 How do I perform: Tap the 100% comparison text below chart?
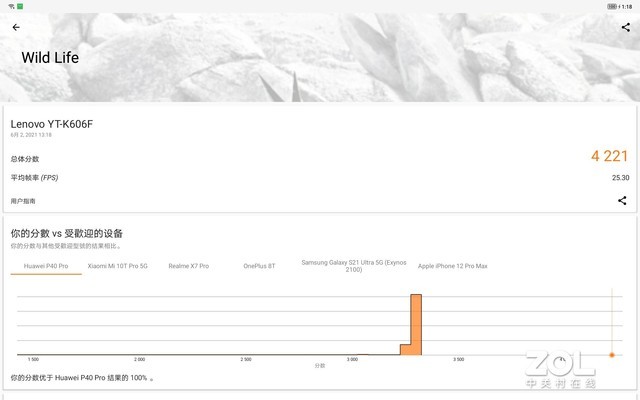82,378
